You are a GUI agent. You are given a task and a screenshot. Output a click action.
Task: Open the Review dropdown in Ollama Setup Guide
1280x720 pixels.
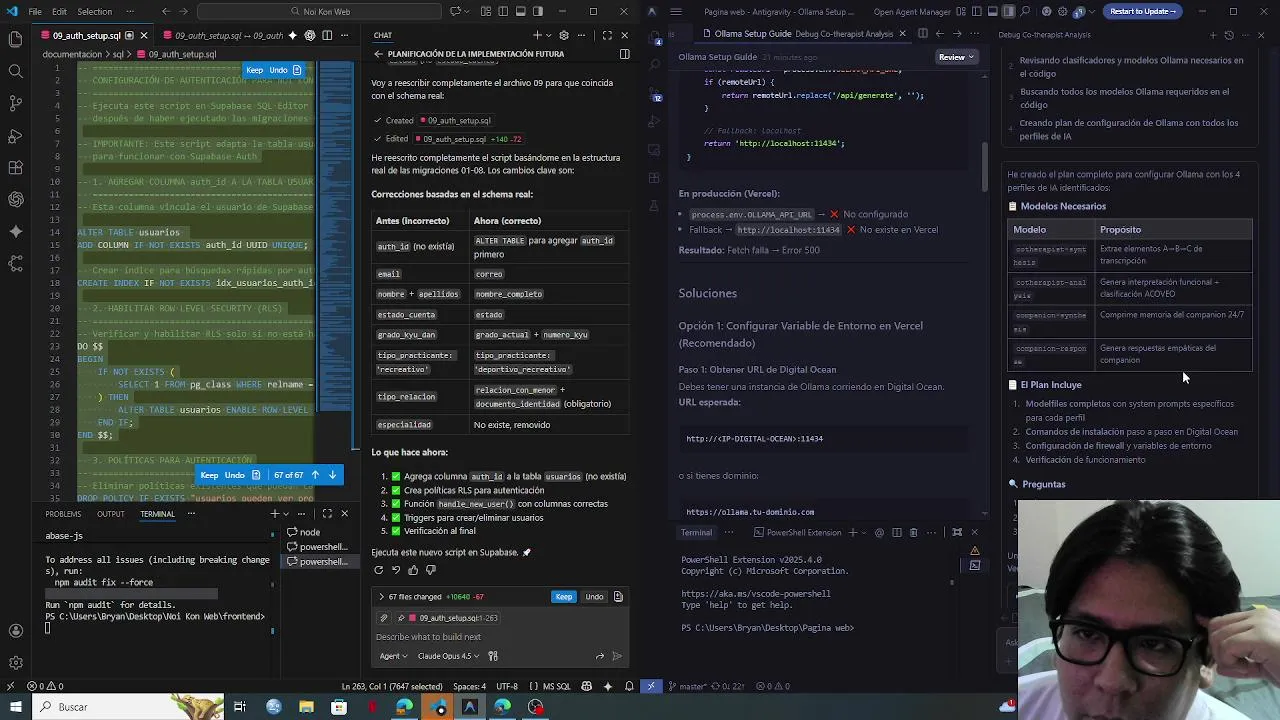tap(956, 57)
